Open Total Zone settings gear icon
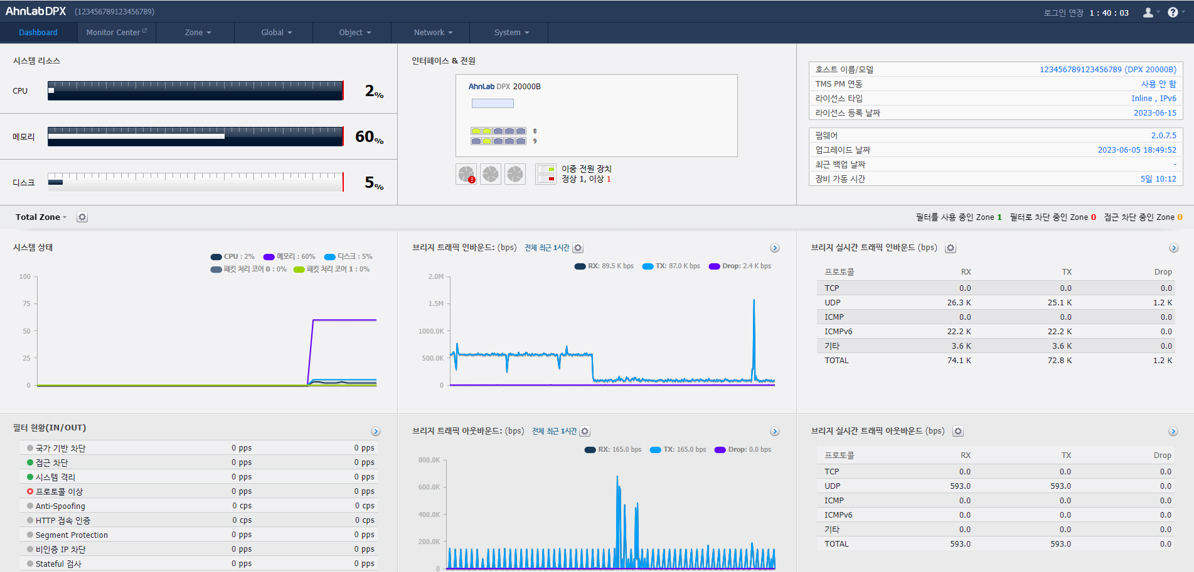Screen dimensions: 1194x572 tap(82, 217)
